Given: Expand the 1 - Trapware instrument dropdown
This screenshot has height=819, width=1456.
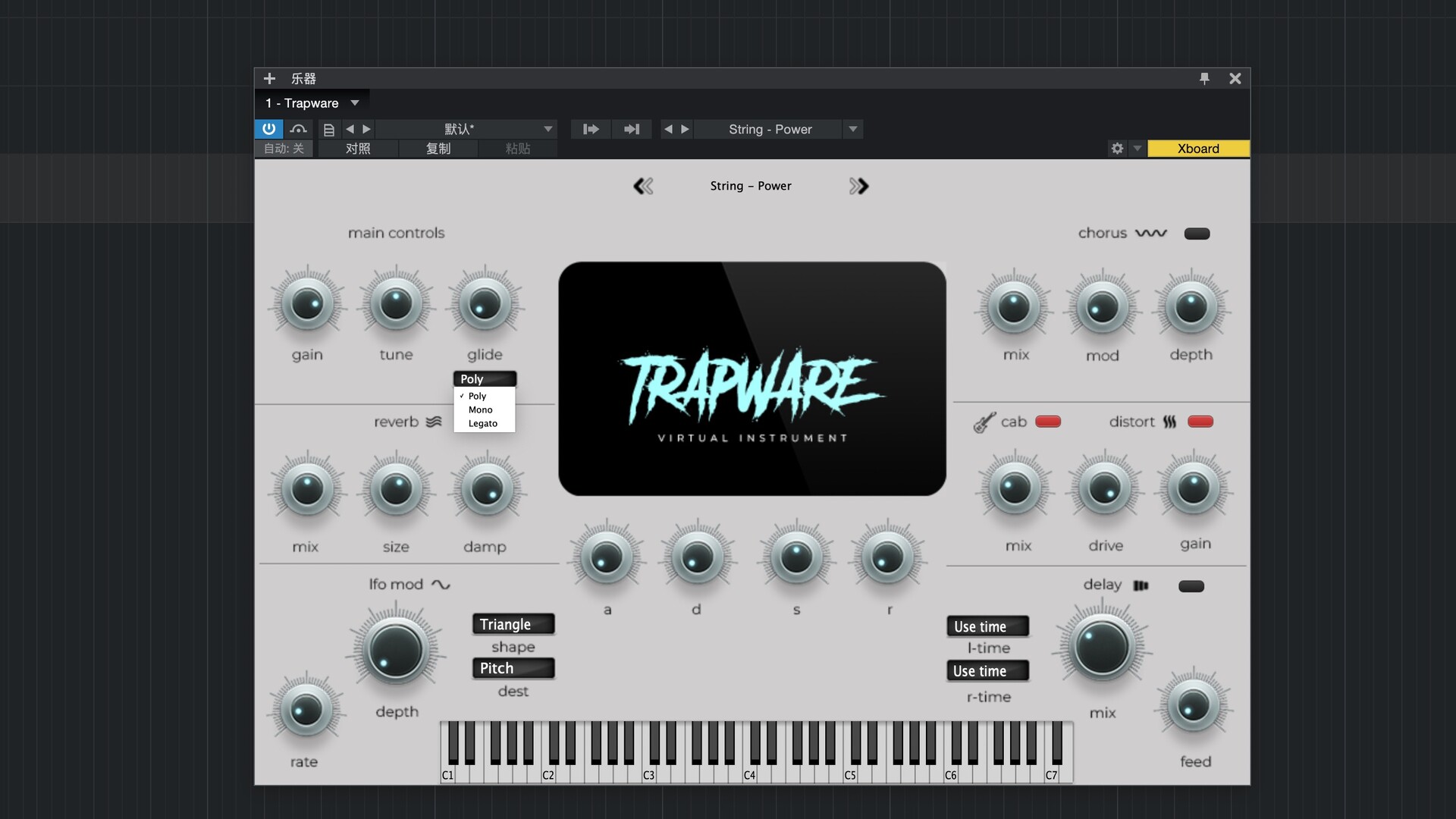Looking at the screenshot, I should click(354, 103).
